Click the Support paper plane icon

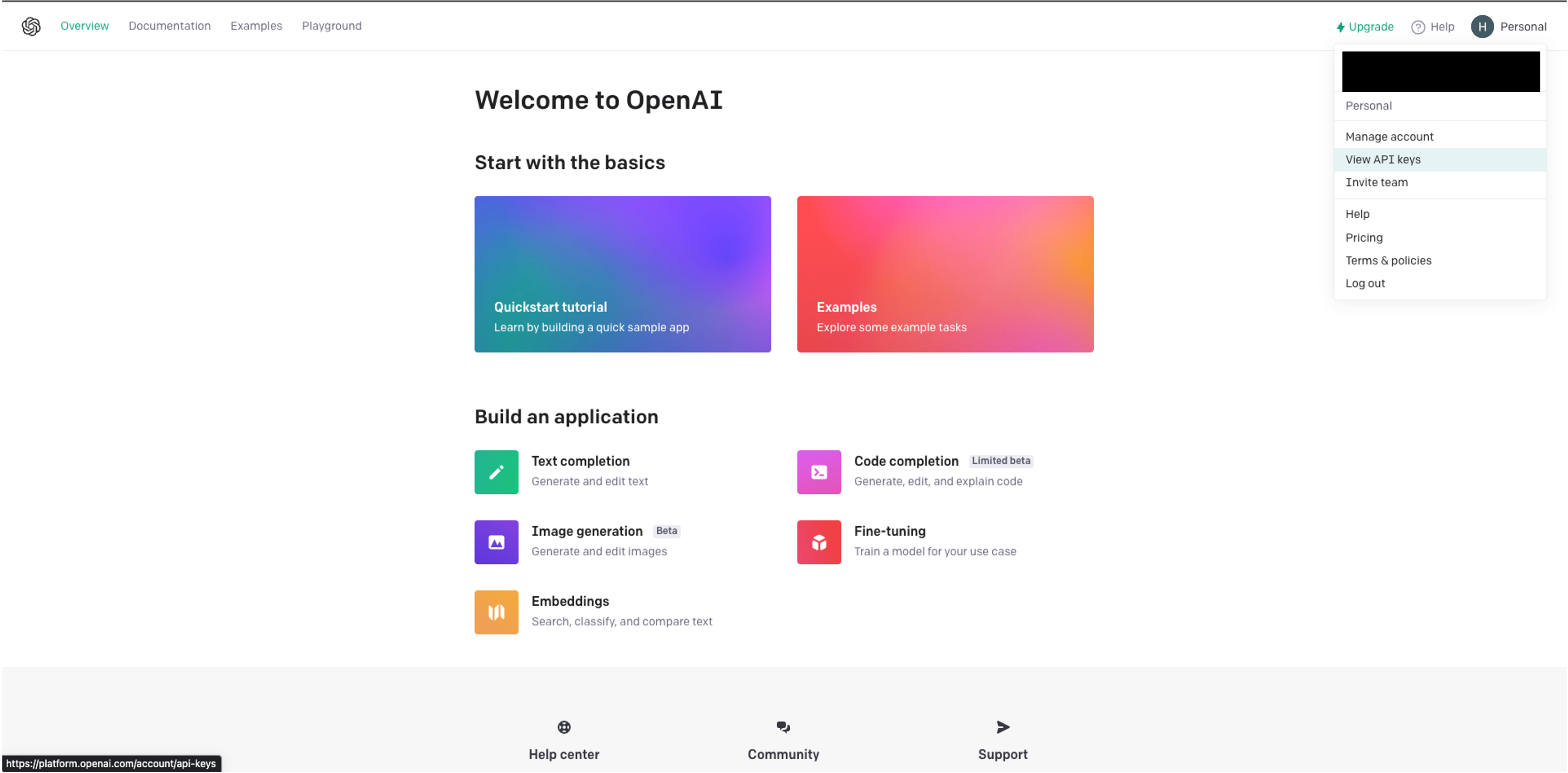point(1003,727)
